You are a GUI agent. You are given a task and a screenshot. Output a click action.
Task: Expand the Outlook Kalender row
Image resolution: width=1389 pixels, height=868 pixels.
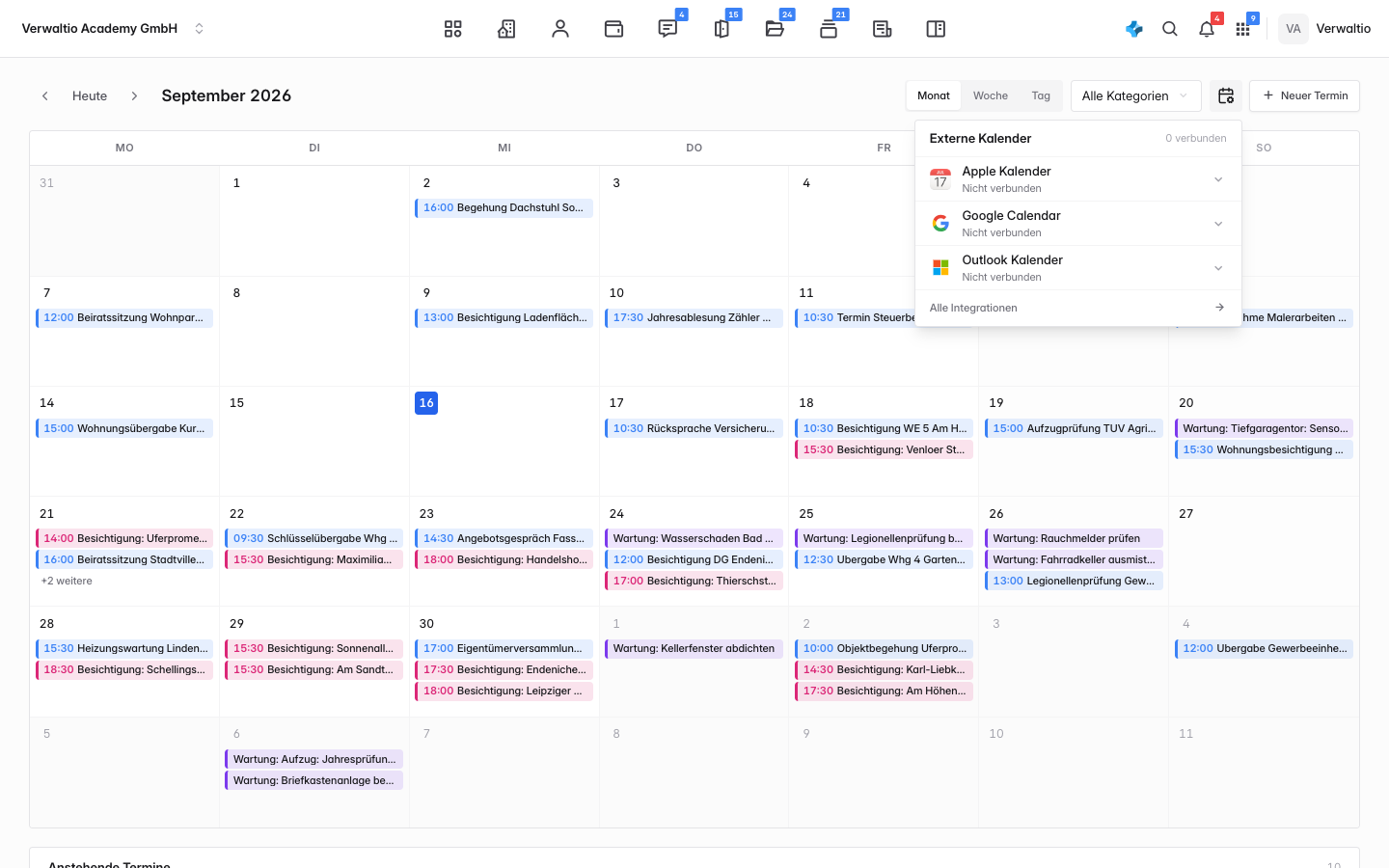click(x=1078, y=268)
